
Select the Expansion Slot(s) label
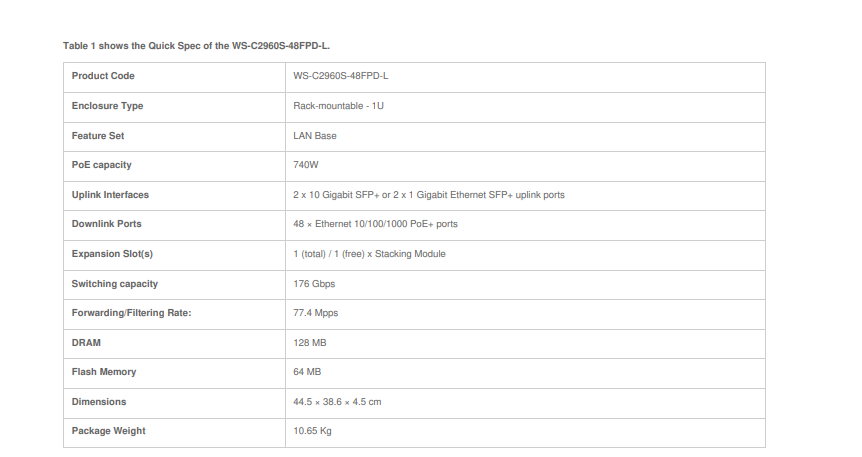112,254
